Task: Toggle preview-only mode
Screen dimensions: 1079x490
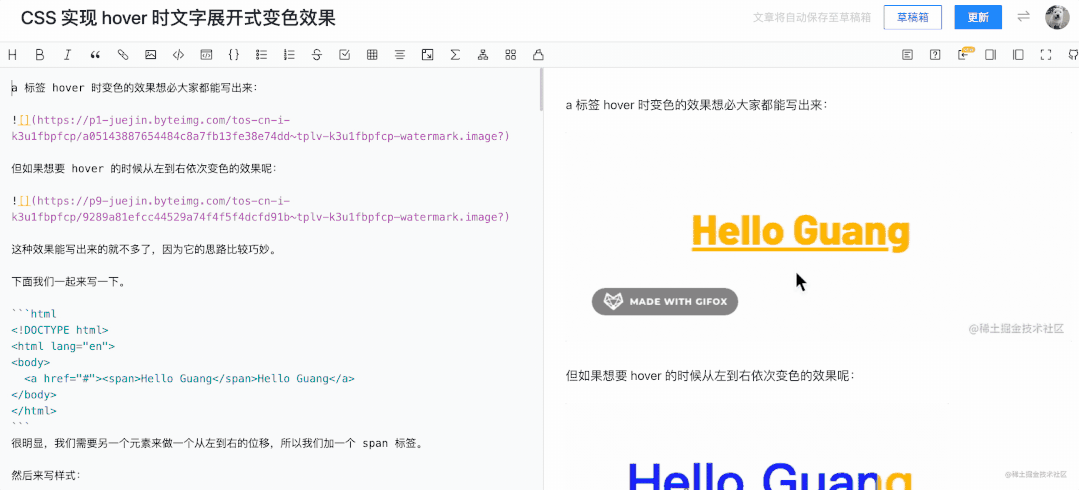Action: pyautogui.click(x=1018, y=55)
